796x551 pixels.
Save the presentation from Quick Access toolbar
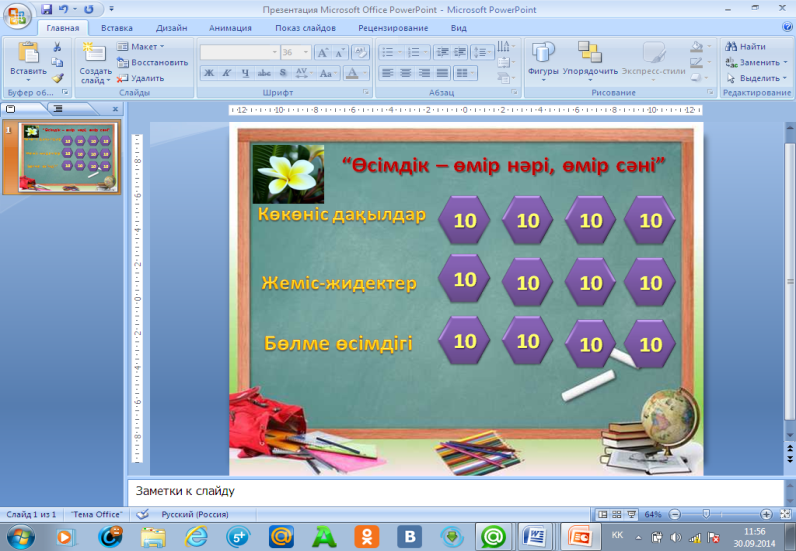(x=46, y=9)
